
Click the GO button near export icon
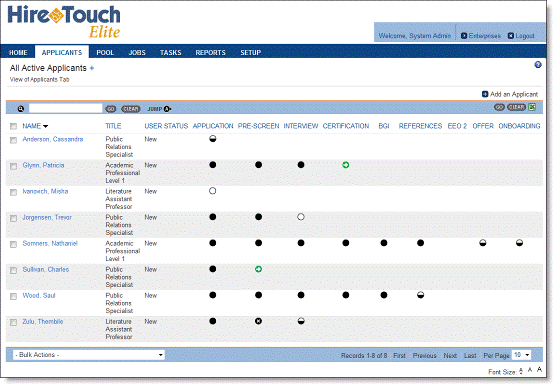(499, 107)
